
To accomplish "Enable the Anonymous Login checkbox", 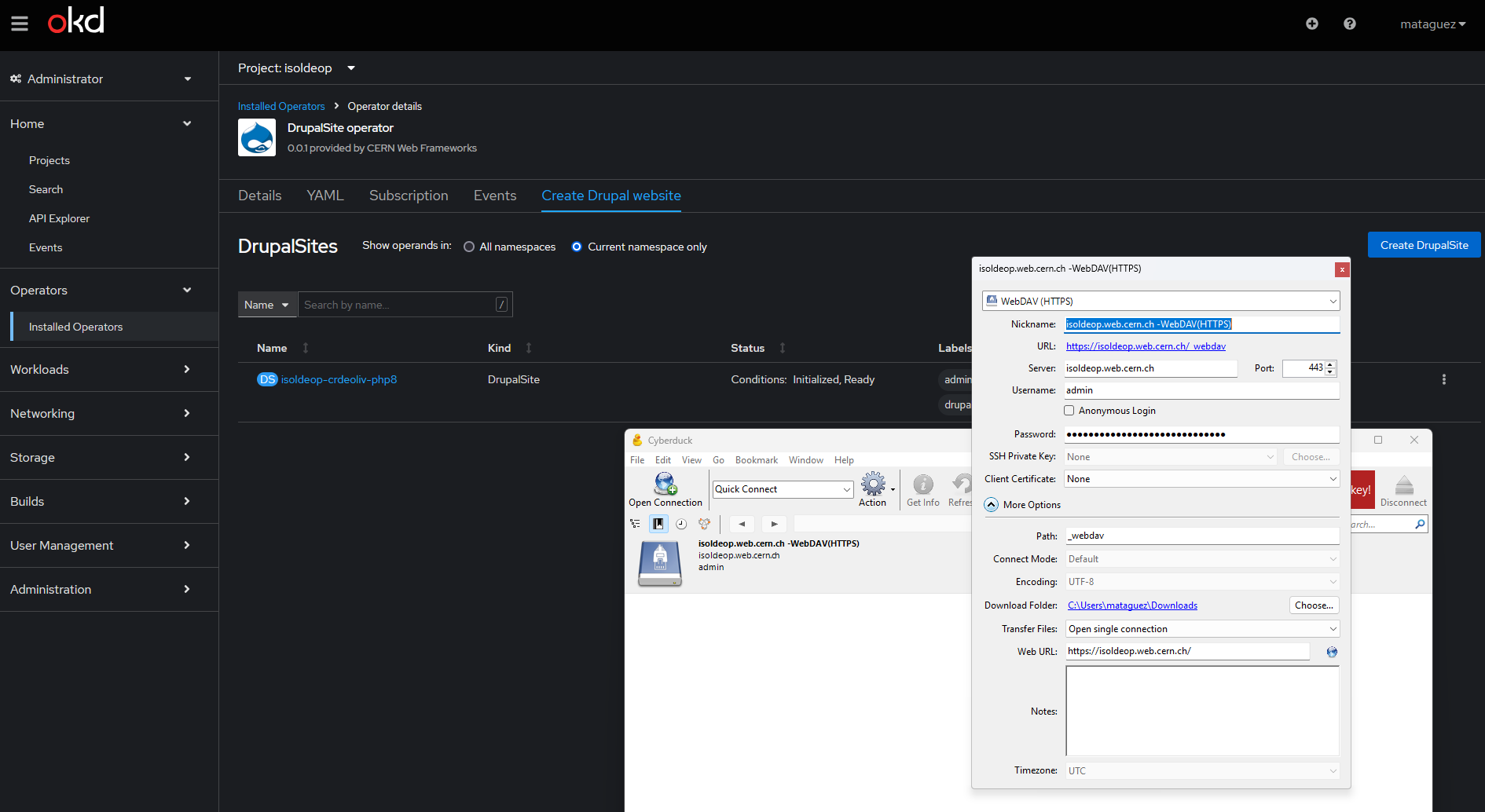I will pos(1069,411).
